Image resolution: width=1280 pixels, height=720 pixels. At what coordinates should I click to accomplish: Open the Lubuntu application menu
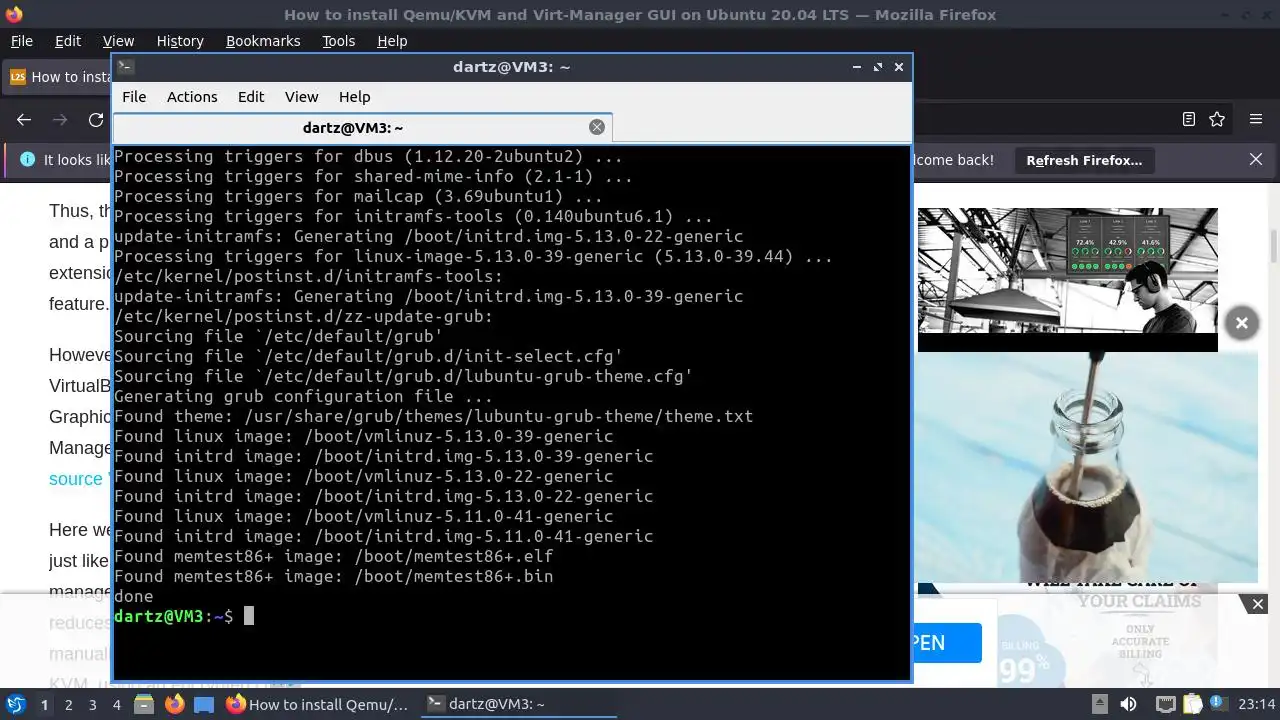(x=15, y=705)
